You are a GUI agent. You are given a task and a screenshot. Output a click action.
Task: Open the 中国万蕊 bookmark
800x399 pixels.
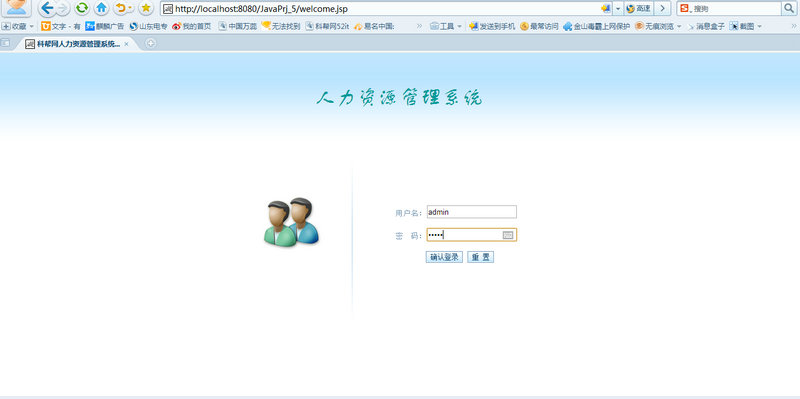(x=237, y=26)
